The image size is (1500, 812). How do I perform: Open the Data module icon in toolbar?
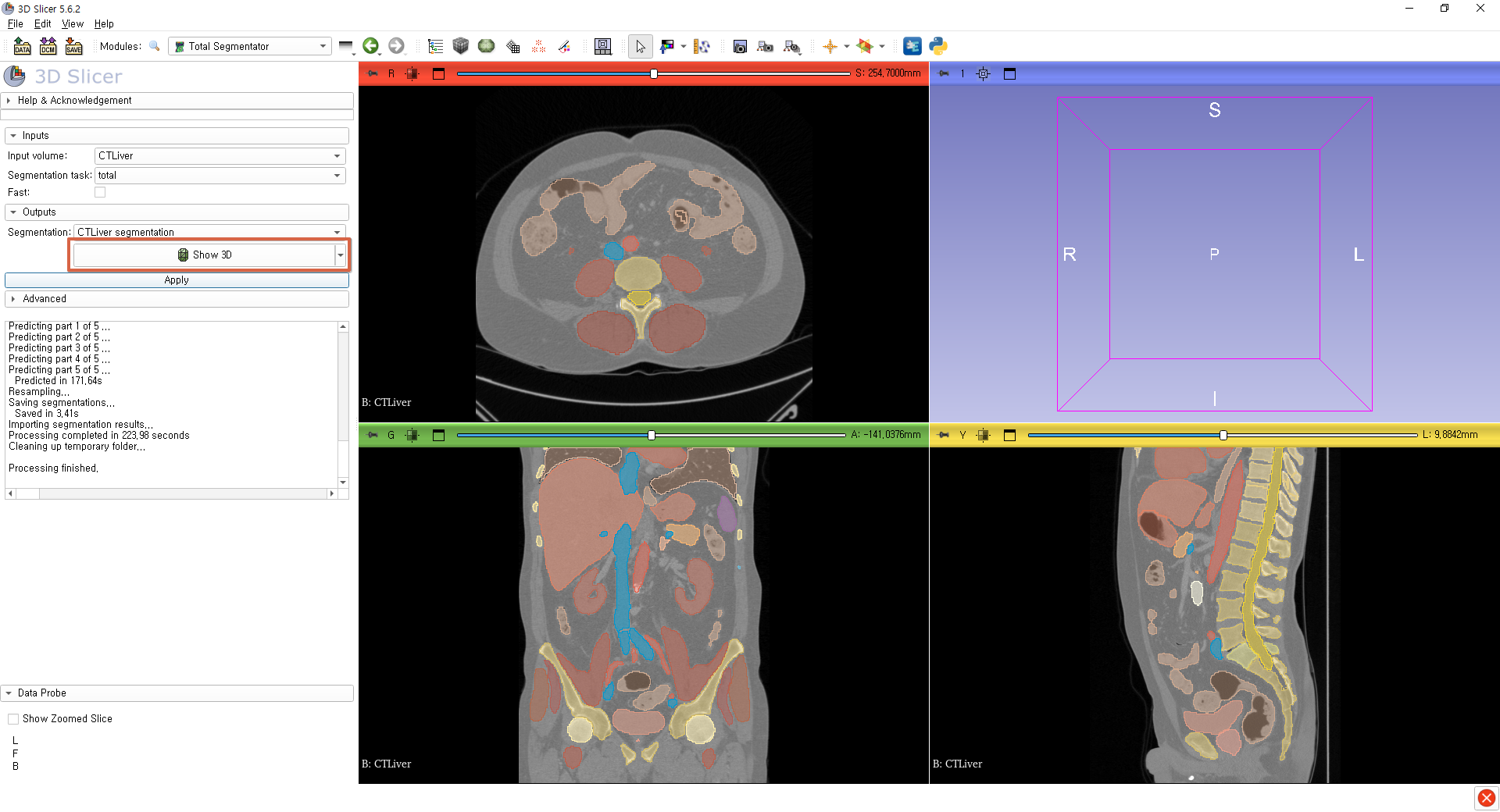(x=435, y=47)
